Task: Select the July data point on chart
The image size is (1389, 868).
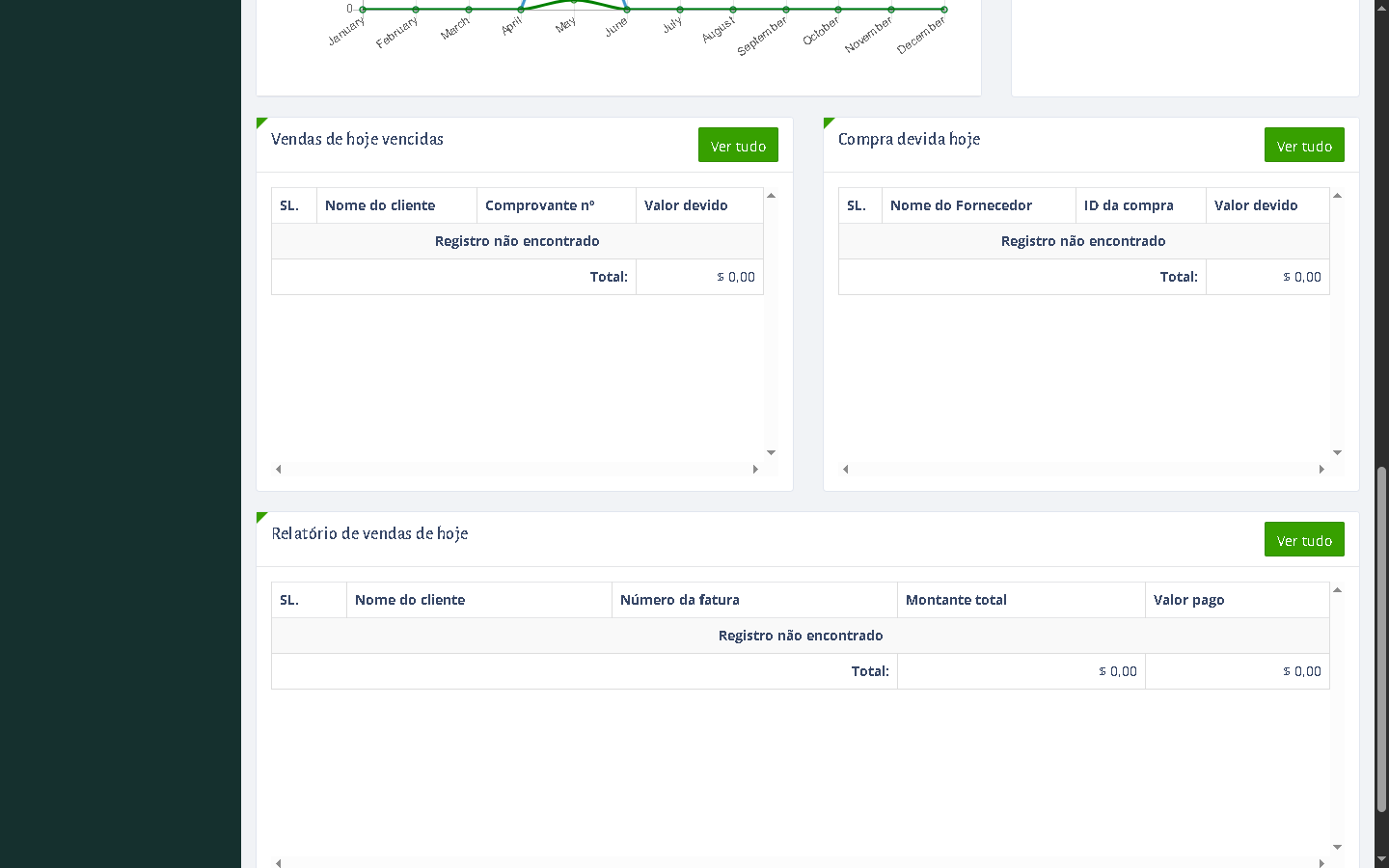Action: coord(680,10)
